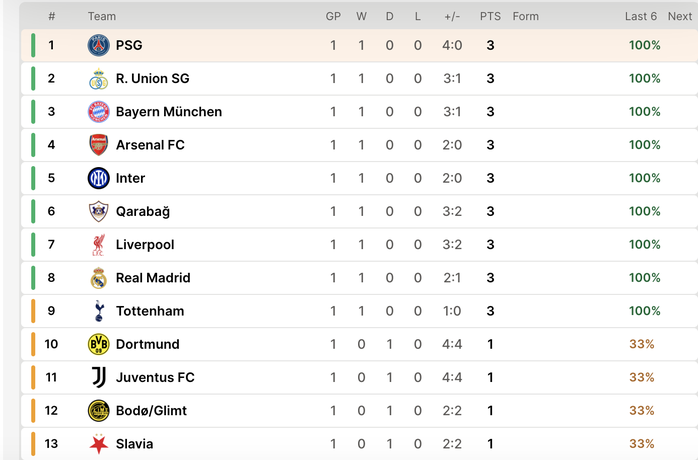Viewport: 698px width, 460px height.
Task: Click the Slavia red star logo
Action: pos(98,443)
